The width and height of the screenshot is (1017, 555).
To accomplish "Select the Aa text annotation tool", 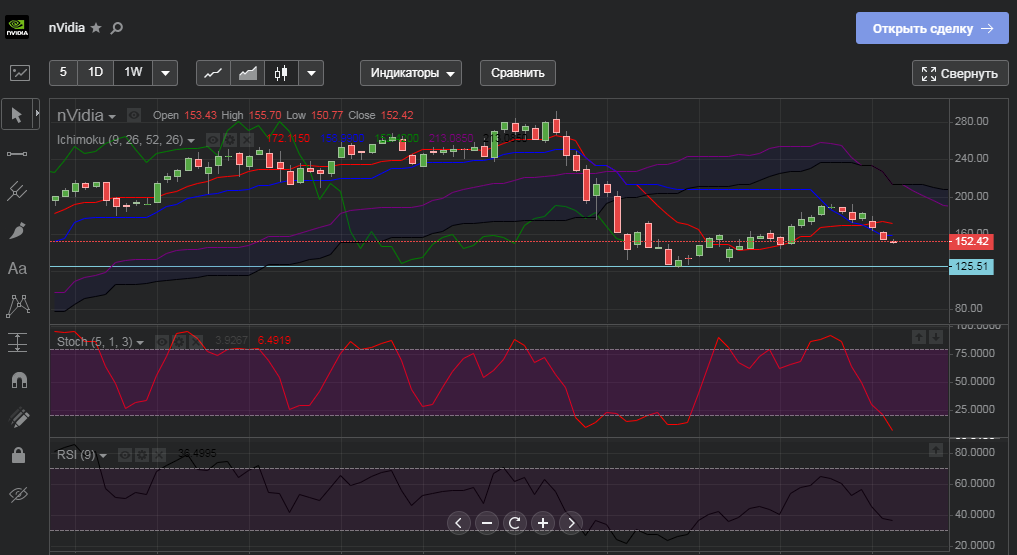I will point(17,268).
